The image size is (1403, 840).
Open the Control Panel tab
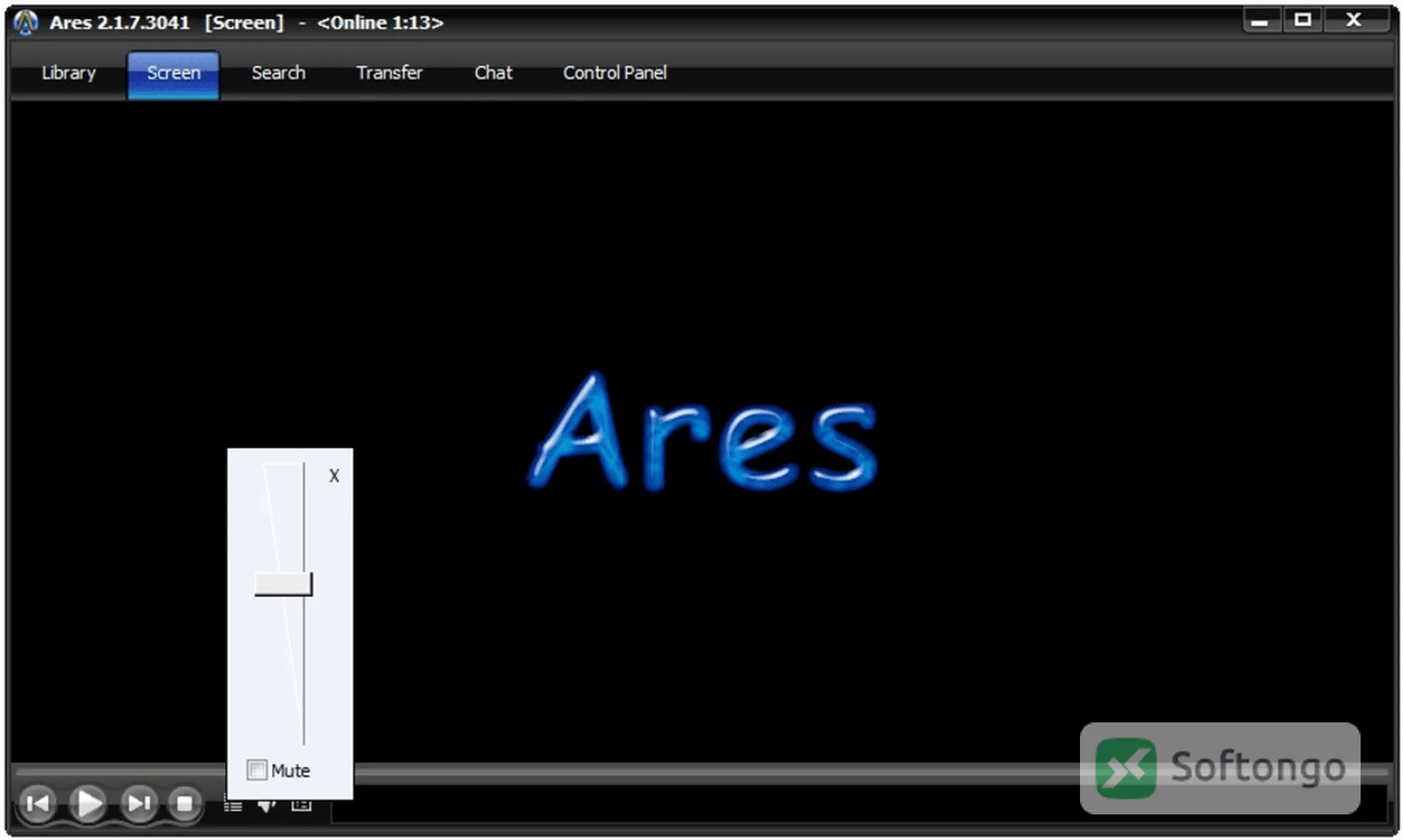tap(615, 73)
